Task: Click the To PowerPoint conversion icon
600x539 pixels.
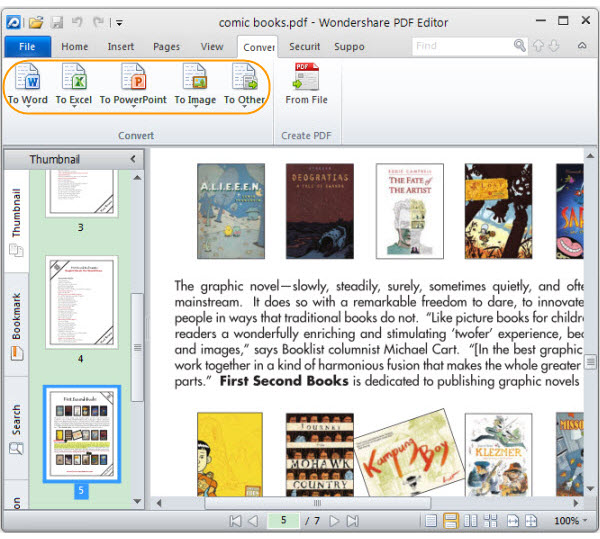Action: tap(133, 78)
